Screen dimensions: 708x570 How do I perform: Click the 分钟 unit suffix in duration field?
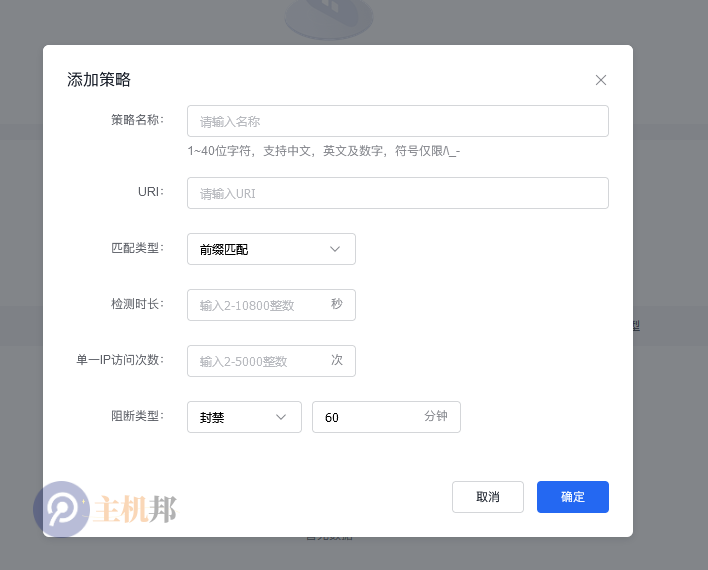click(436, 416)
